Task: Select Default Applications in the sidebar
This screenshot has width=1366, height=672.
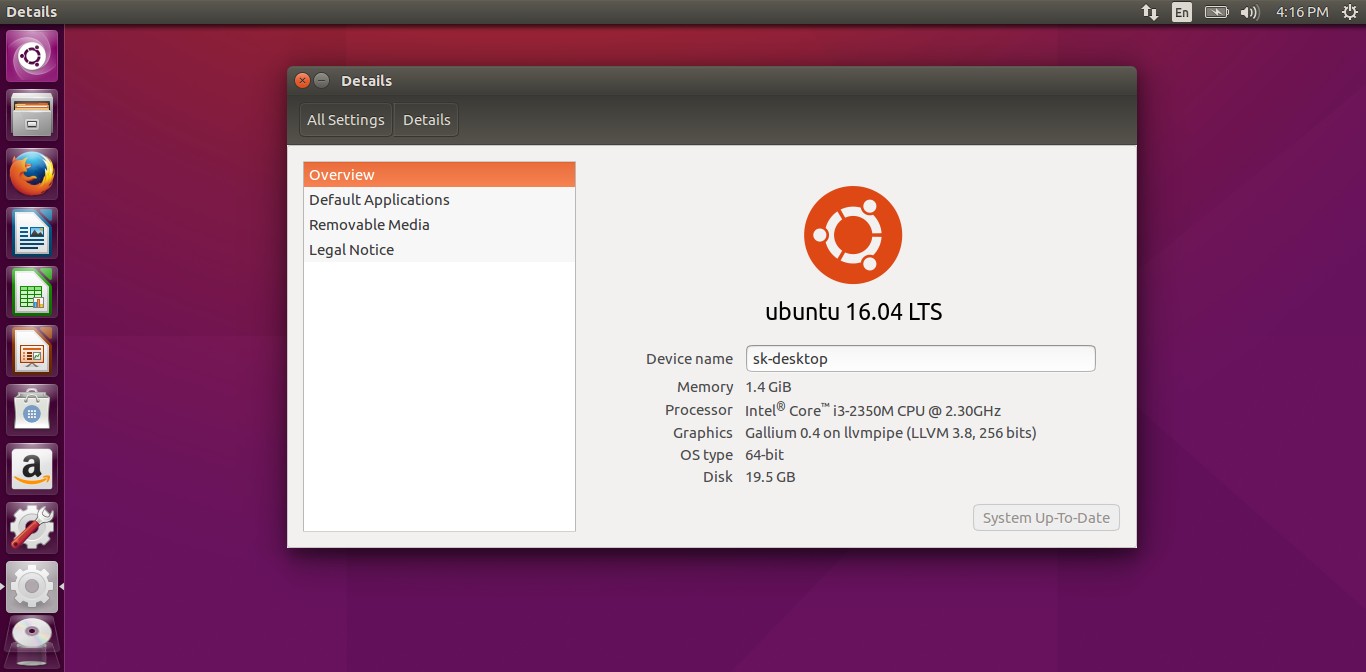Action: coord(439,200)
